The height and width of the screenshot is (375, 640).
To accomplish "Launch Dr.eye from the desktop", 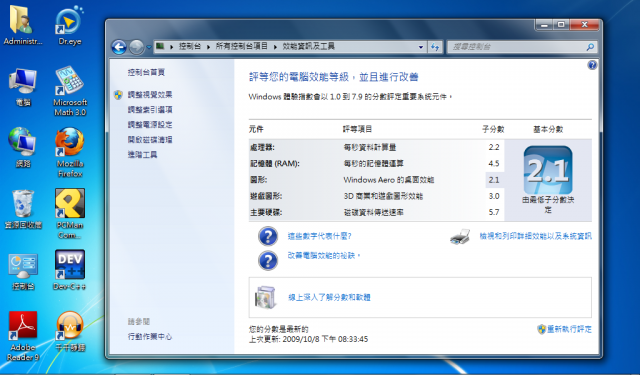I will pyautogui.click(x=69, y=24).
